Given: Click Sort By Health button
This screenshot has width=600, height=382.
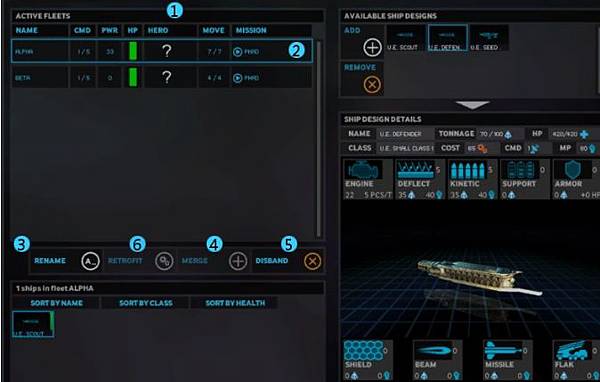Looking at the screenshot, I should click(235, 303).
